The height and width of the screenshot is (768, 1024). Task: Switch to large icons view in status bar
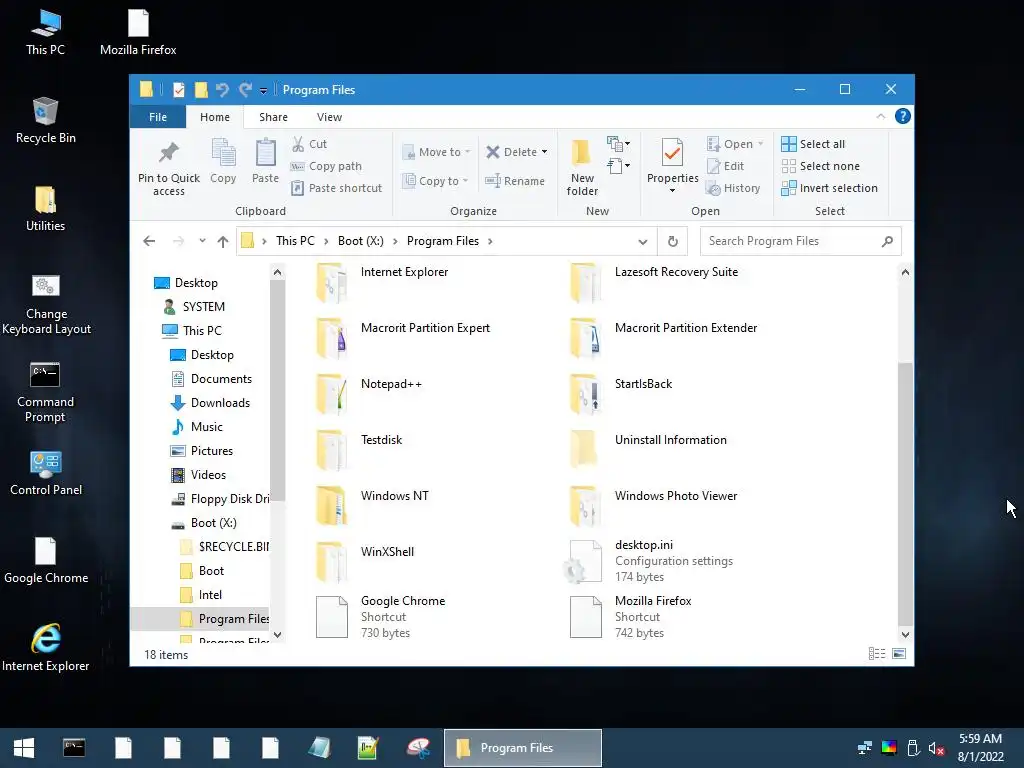[x=899, y=654]
